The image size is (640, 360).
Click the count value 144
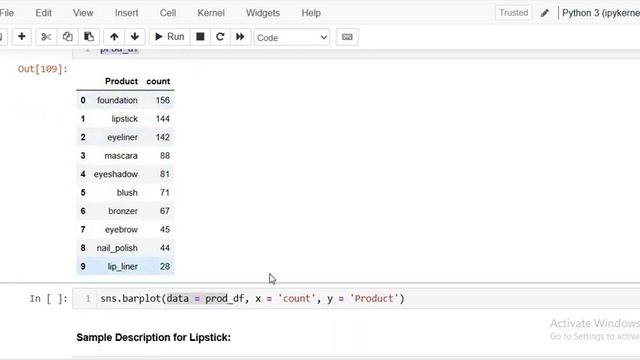162,119
